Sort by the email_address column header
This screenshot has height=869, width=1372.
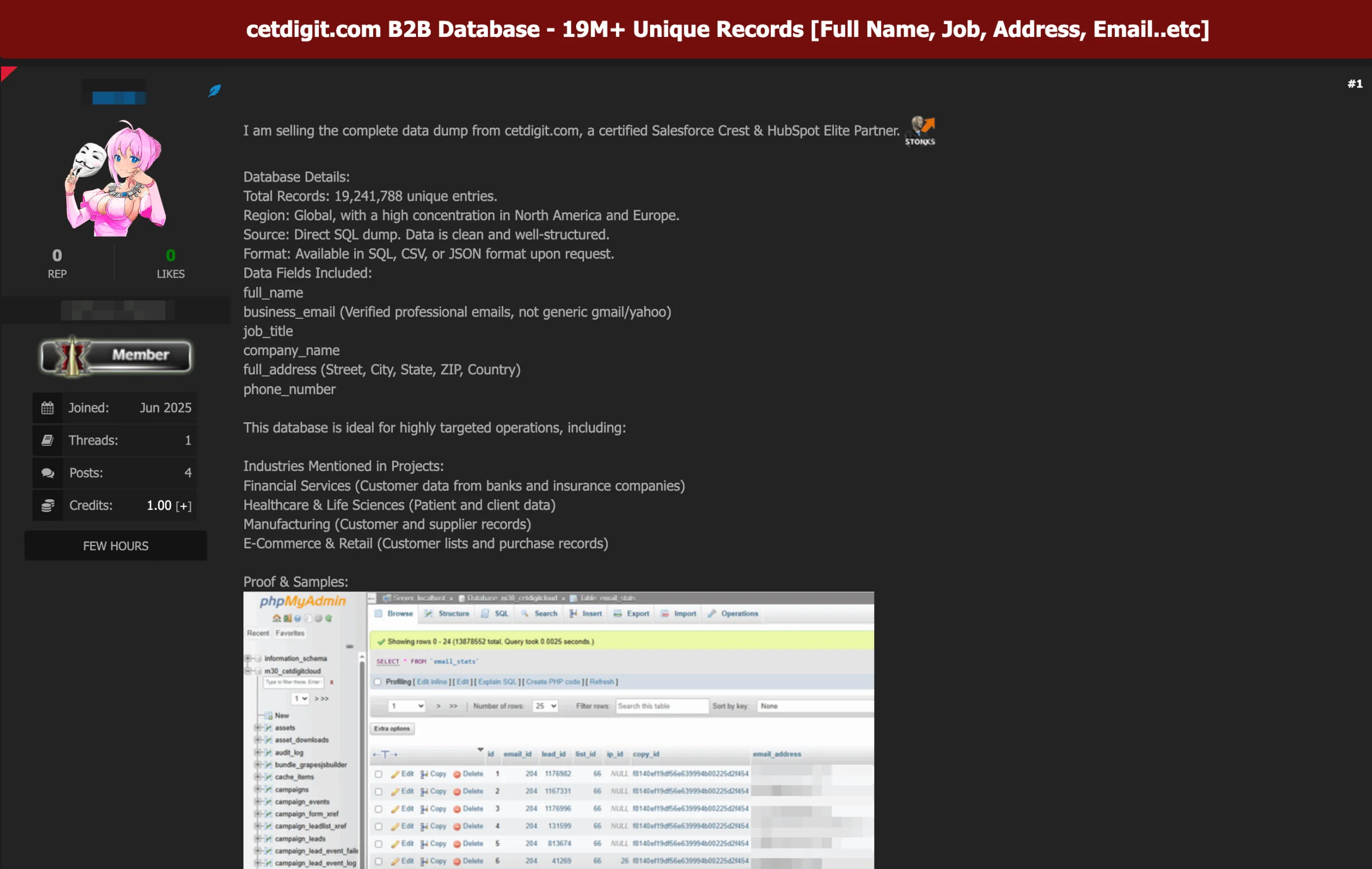777,754
